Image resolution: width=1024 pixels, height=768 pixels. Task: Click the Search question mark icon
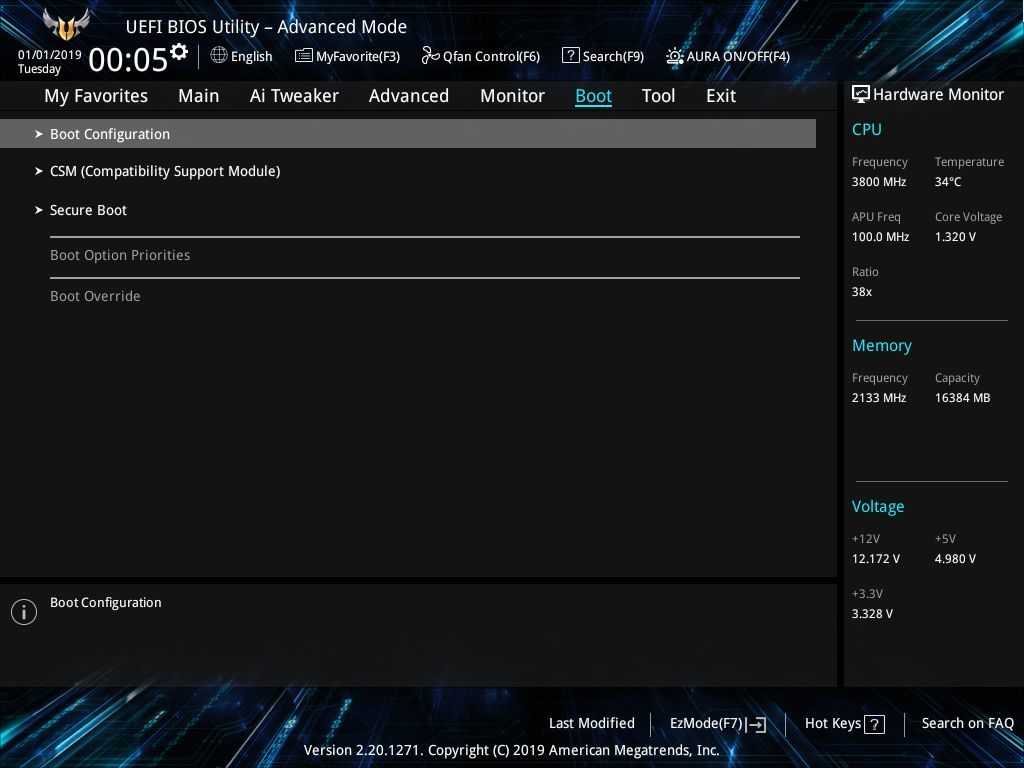(x=570, y=56)
